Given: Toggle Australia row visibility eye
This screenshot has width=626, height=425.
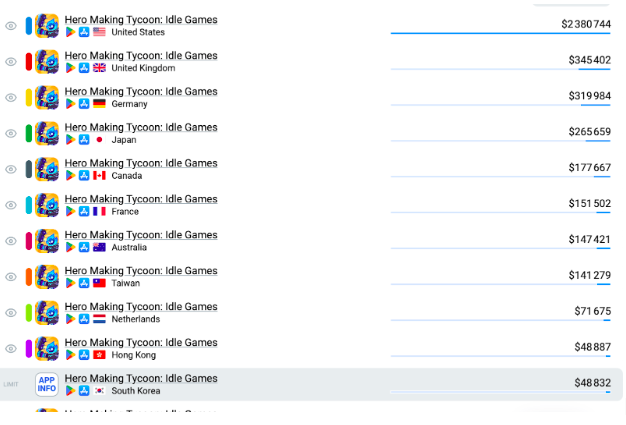Looking at the screenshot, I should click(x=11, y=241).
